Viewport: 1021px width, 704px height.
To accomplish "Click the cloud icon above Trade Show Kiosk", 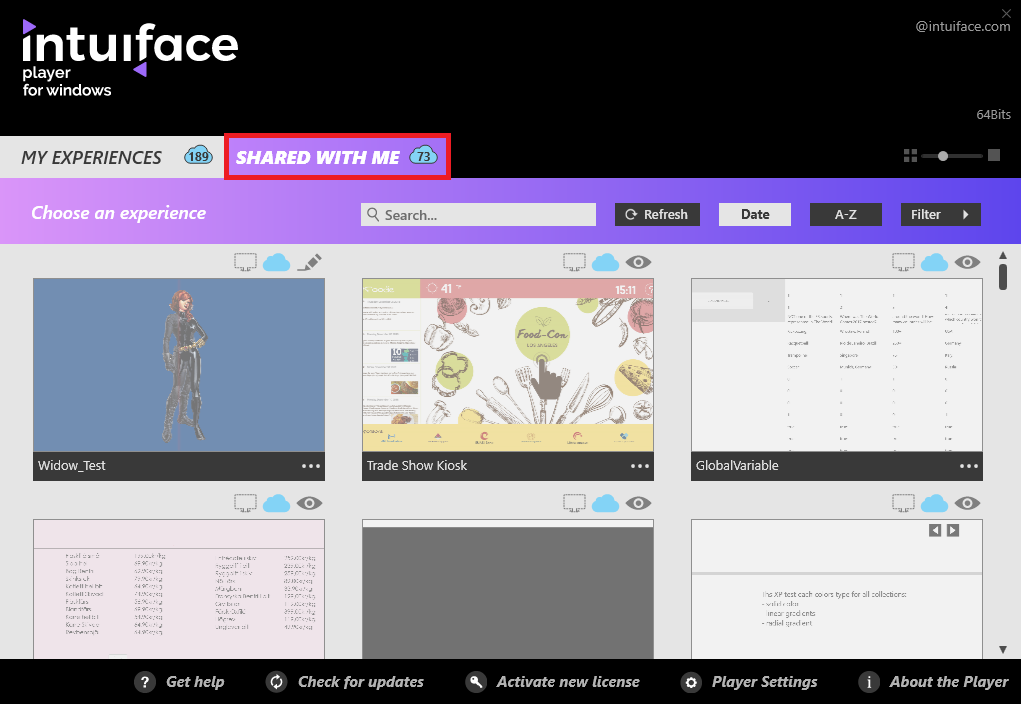I will [x=606, y=262].
